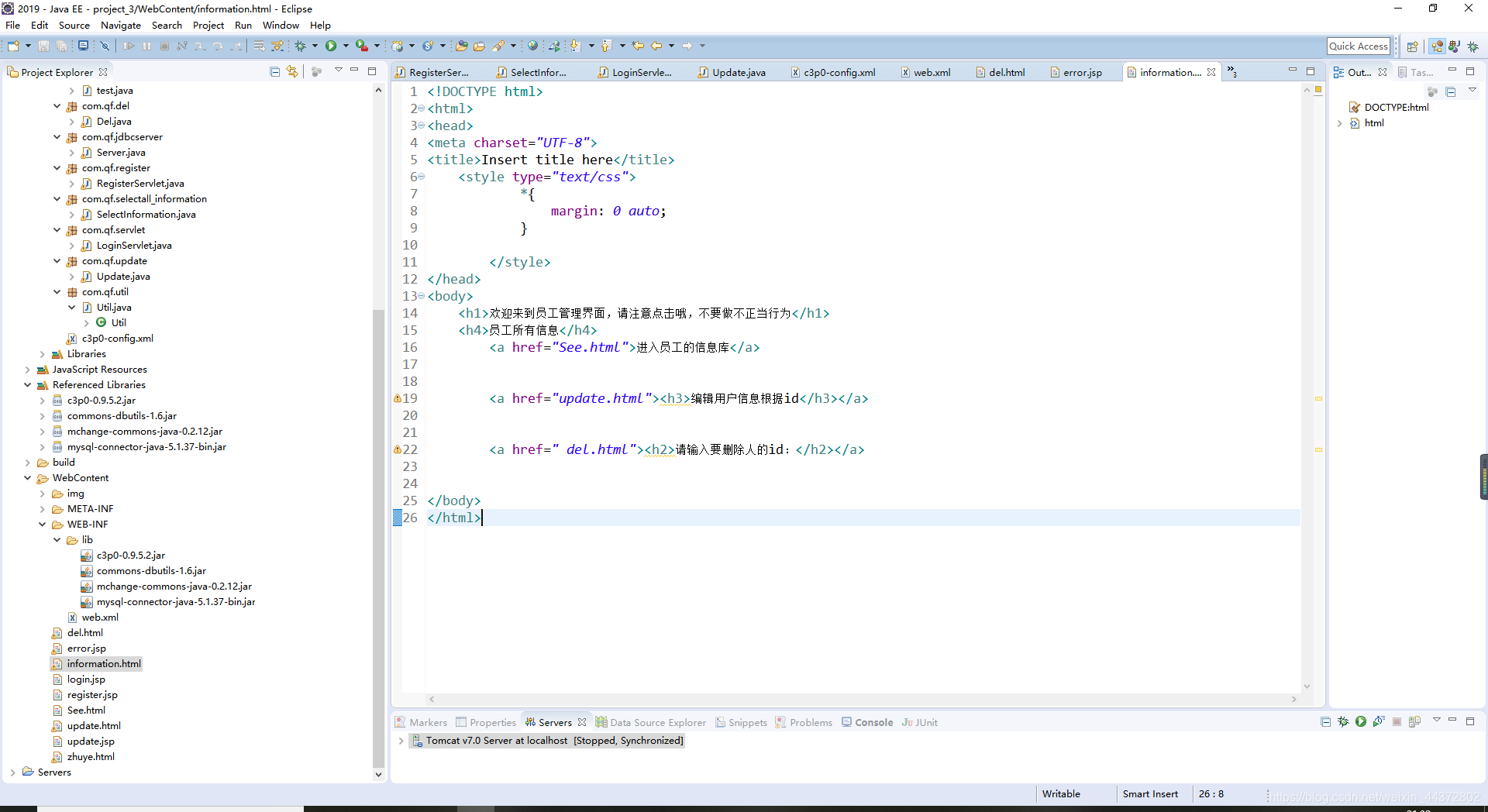Click the Open Type folder icon in toolbar
This screenshot has height=812, width=1488.
461,46
